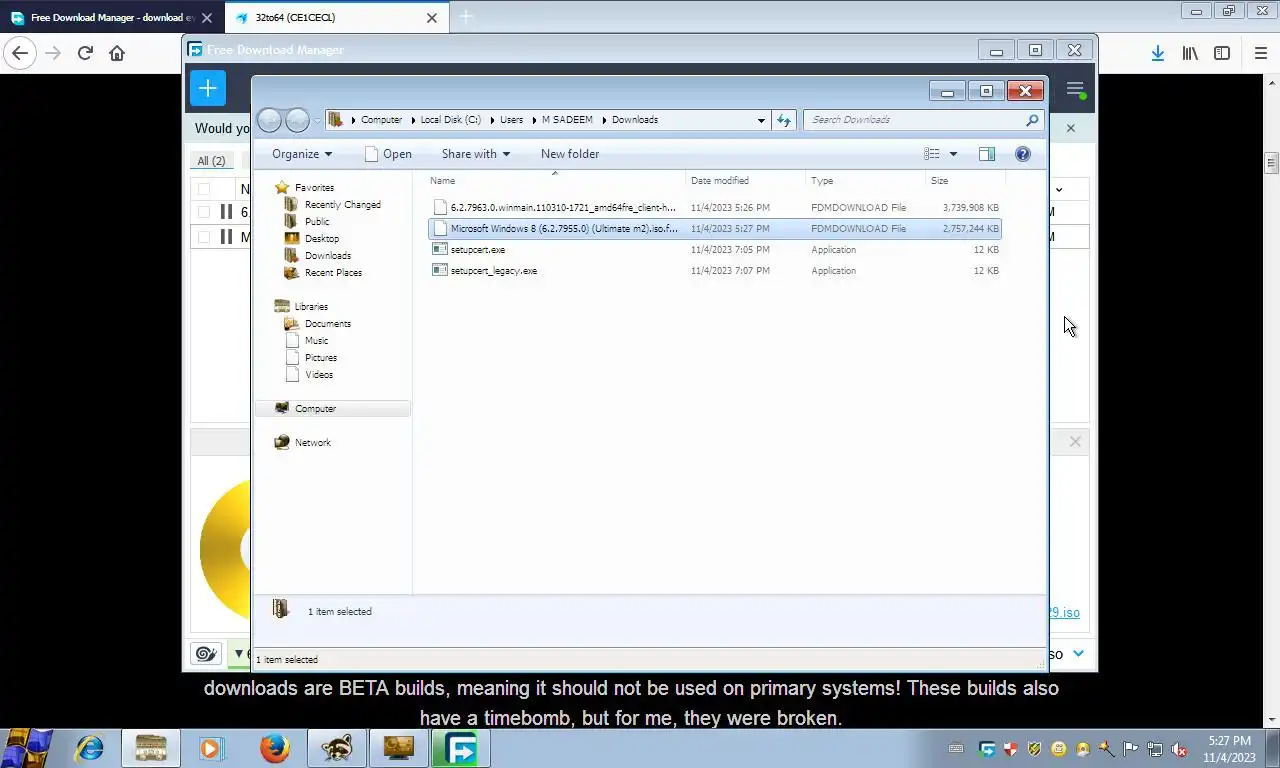Open Explorer help question mark icon
Image resolution: width=1280 pixels, height=768 pixels.
(x=1023, y=154)
